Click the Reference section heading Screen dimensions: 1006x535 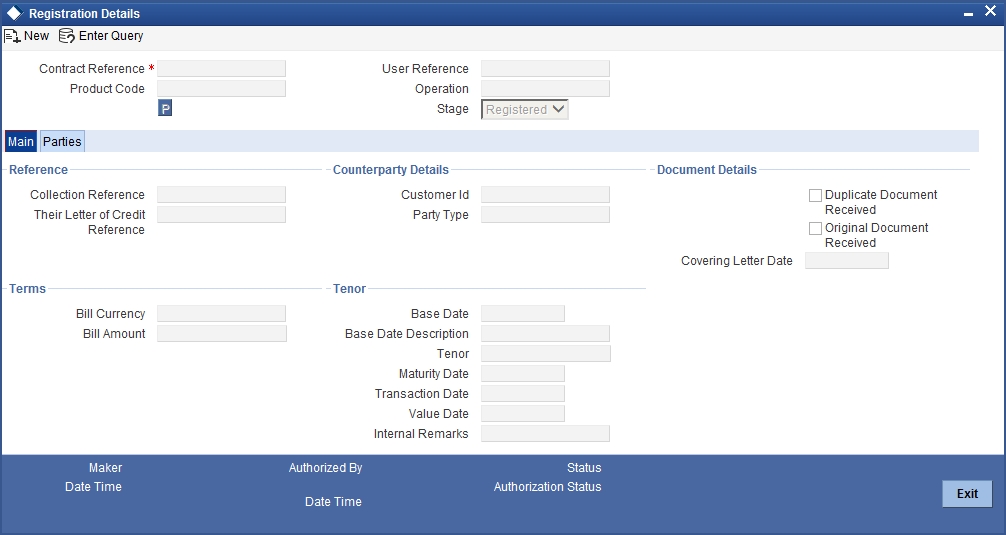38,170
